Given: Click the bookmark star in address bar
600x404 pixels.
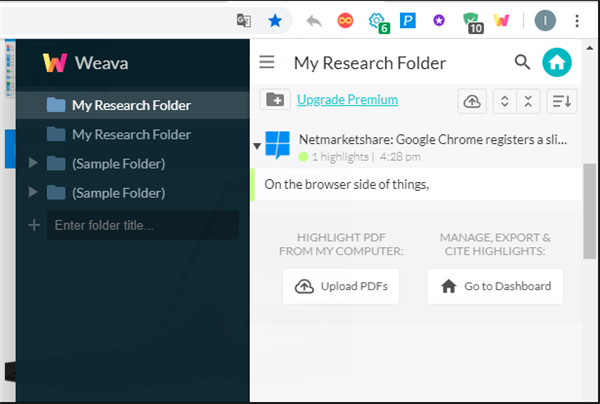Looking at the screenshot, I should pos(274,20).
